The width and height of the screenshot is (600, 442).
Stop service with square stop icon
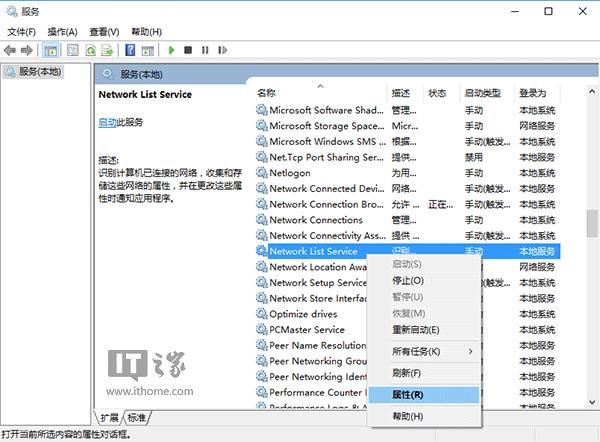pyautogui.click(x=188, y=50)
